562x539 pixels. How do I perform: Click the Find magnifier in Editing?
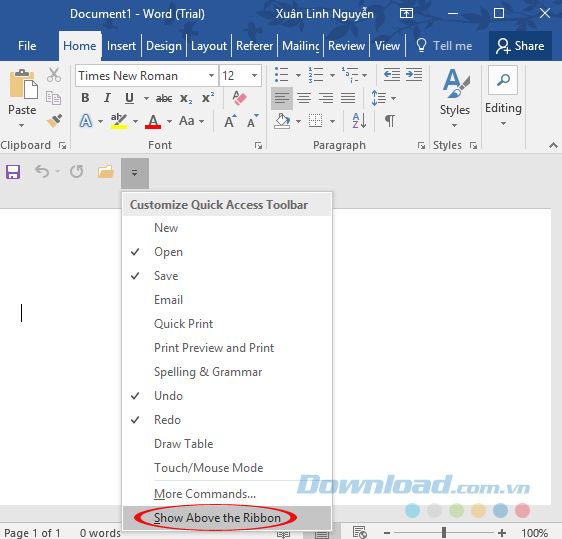(503, 80)
